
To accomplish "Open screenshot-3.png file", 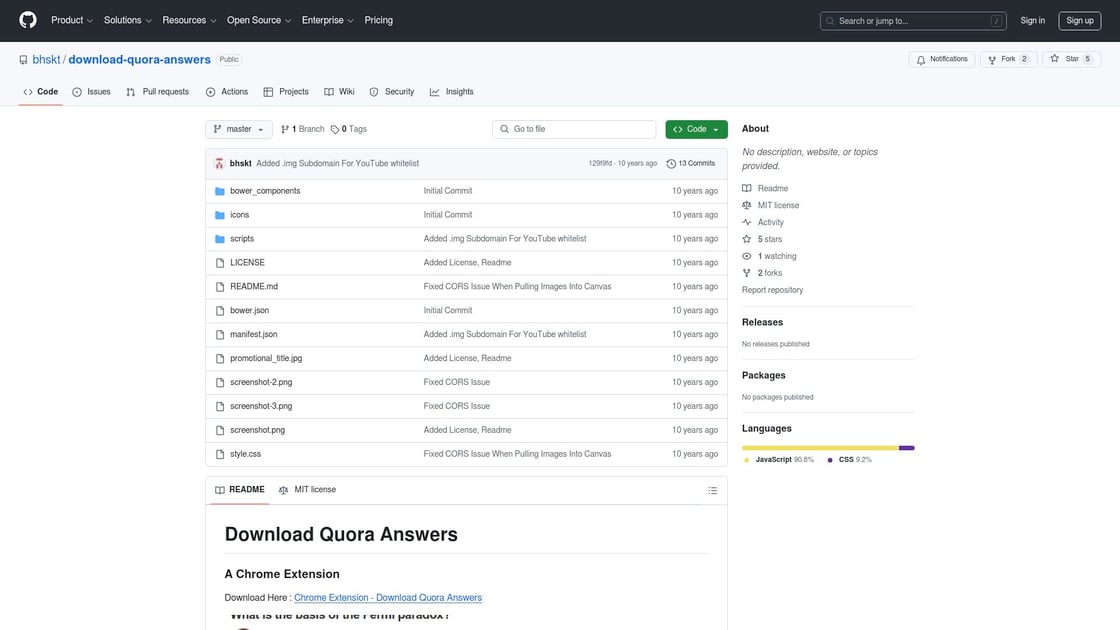I will (x=261, y=406).
